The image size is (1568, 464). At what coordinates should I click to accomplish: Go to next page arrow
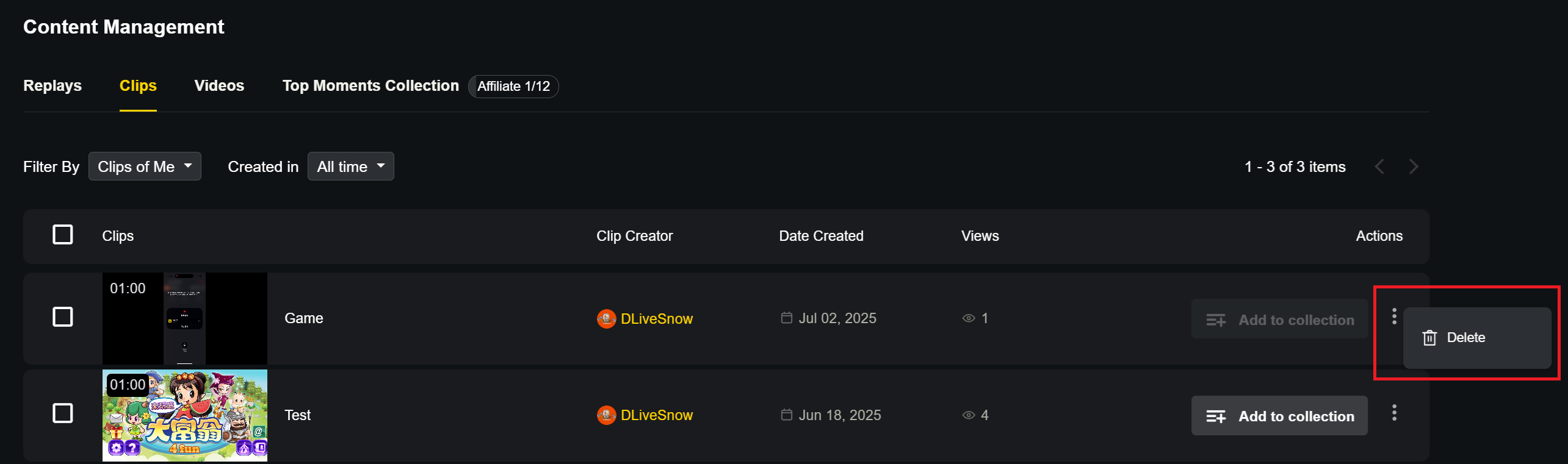click(x=1414, y=166)
